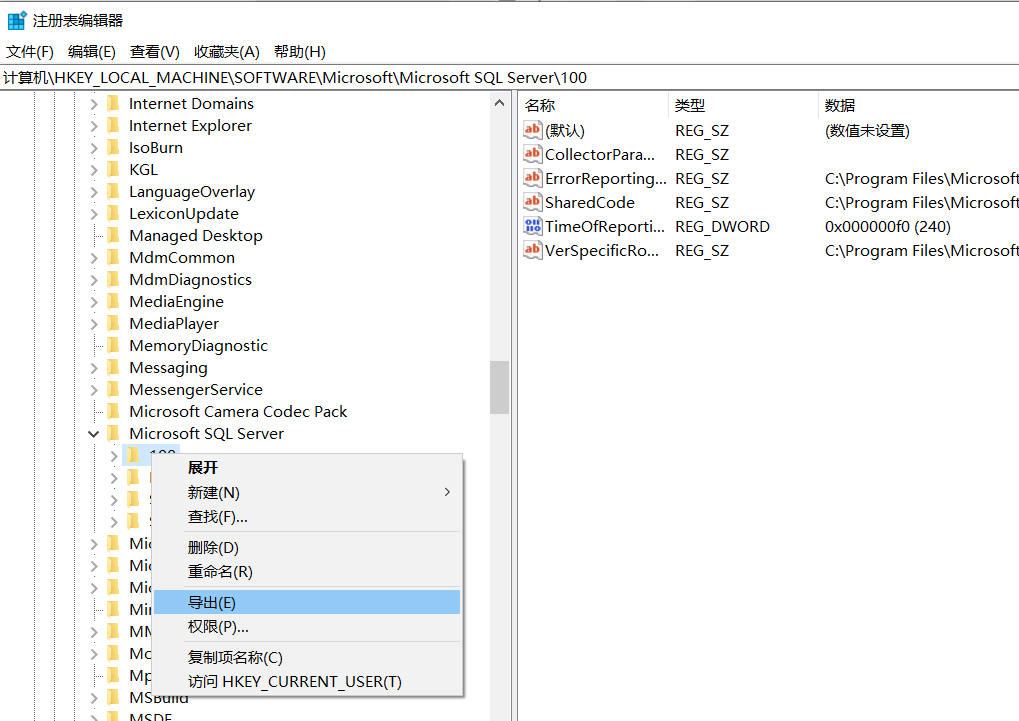1019x721 pixels.
Task: Choose 访问 HKEY_CURRENT_USER(T) menu entry
Action: tap(307, 681)
